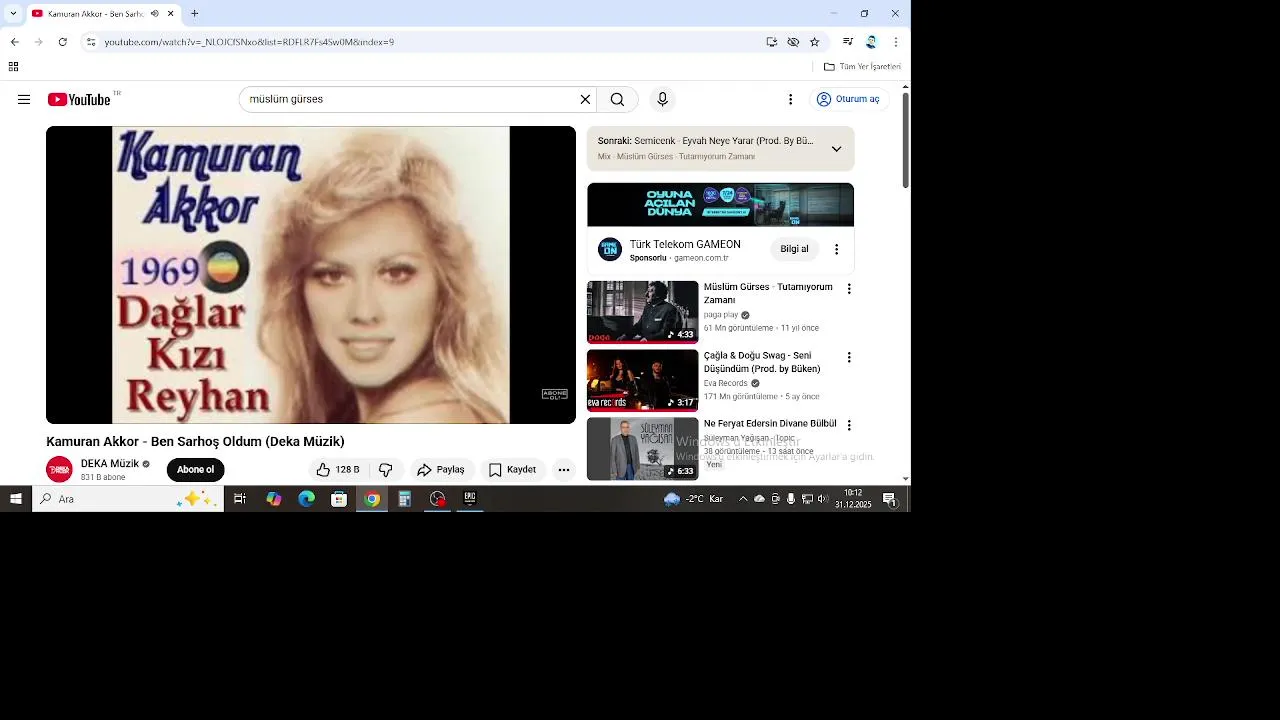Image resolution: width=1280 pixels, height=720 pixels.
Task: Open the Eva Records channel name
Action: 726,383
